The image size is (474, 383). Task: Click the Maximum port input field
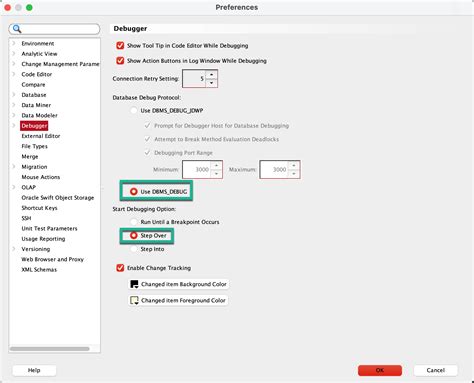(274, 170)
